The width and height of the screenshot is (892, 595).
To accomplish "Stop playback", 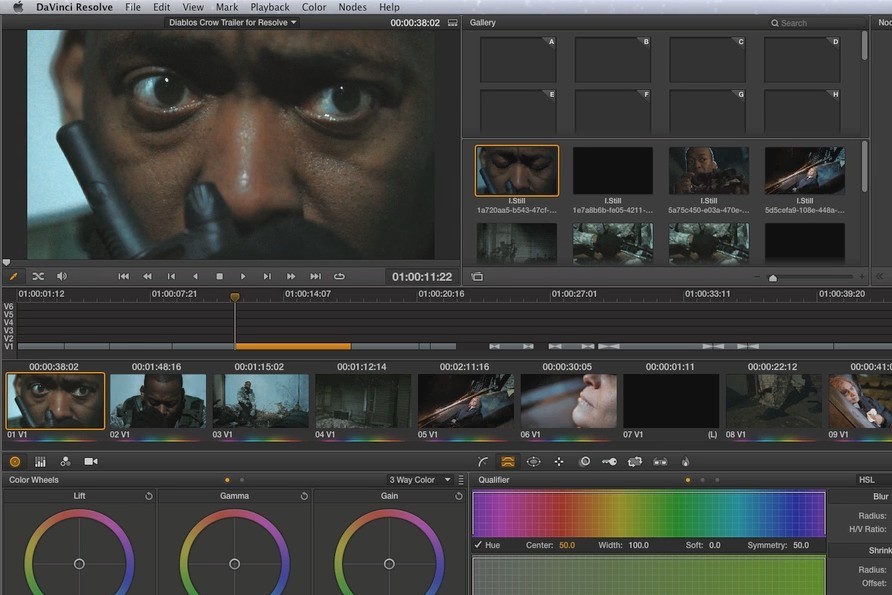I will (220, 276).
